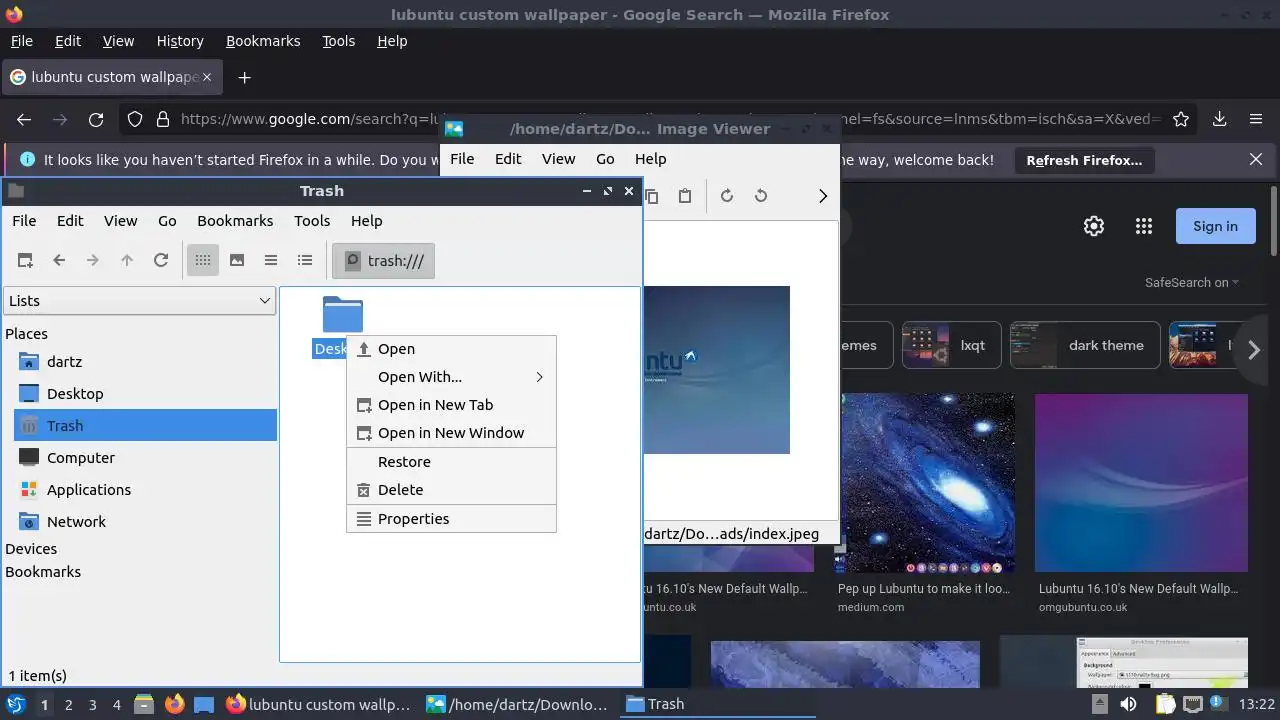Open the purple gradient wallpaper image result

(1141, 483)
